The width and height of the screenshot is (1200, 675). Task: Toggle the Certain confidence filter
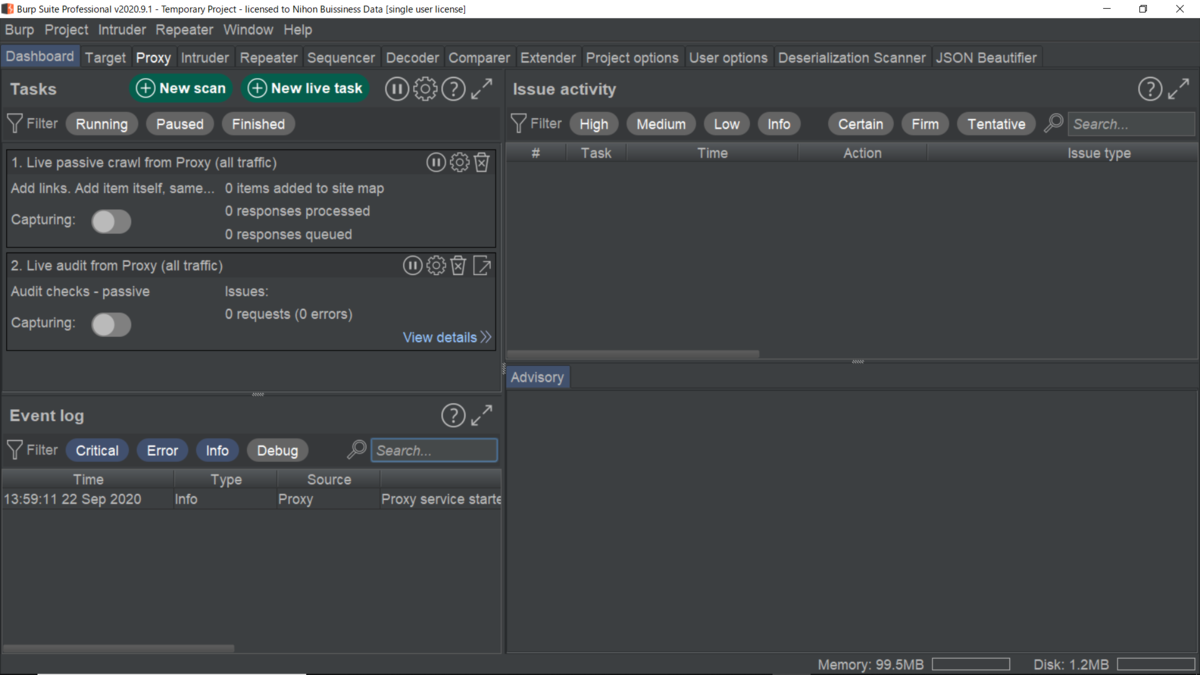[x=861, y=124]
